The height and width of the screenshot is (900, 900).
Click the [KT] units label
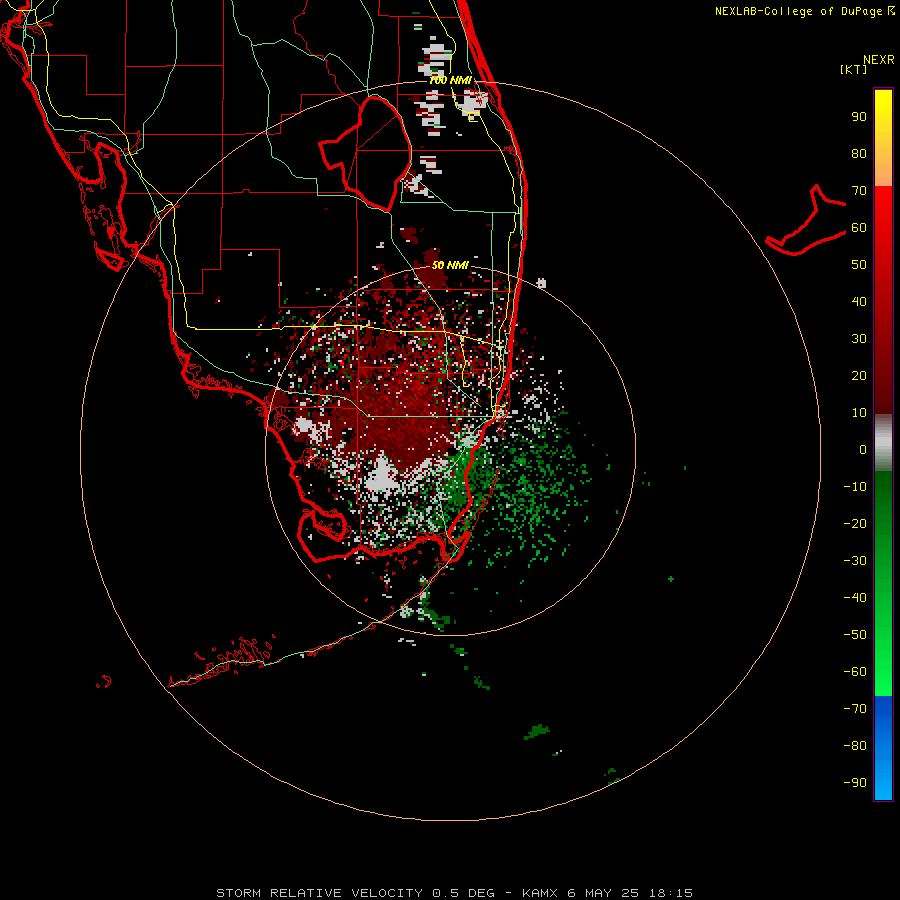coord(854,69)
